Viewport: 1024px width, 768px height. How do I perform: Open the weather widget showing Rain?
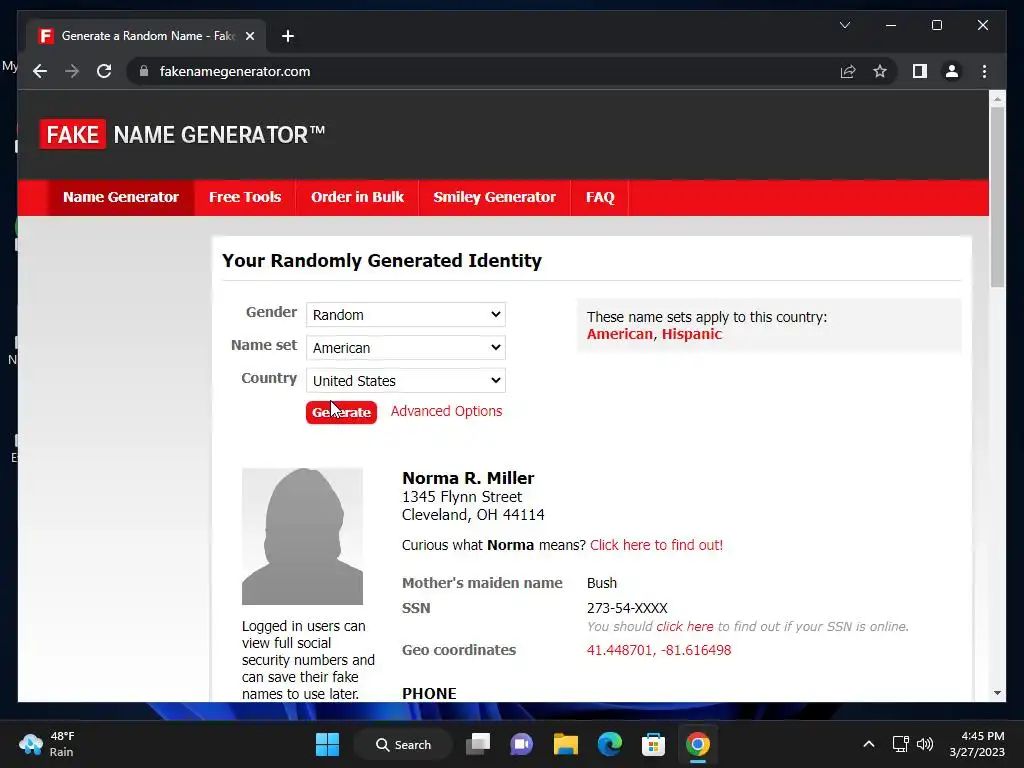pyautogui.click(x=47, y=744)
